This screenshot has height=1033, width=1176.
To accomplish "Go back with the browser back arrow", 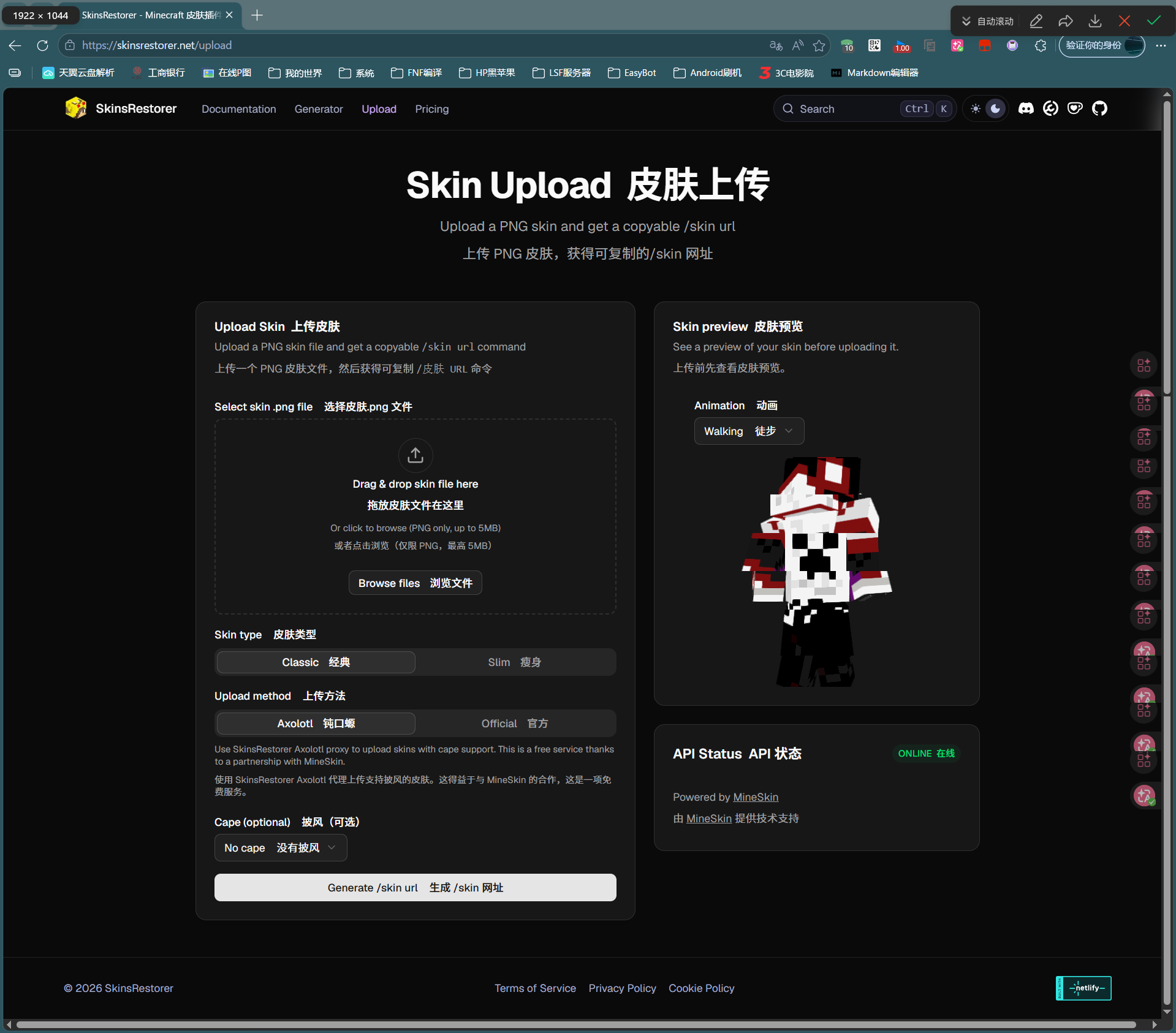I will pyautogui.click(x=15, y=45).
